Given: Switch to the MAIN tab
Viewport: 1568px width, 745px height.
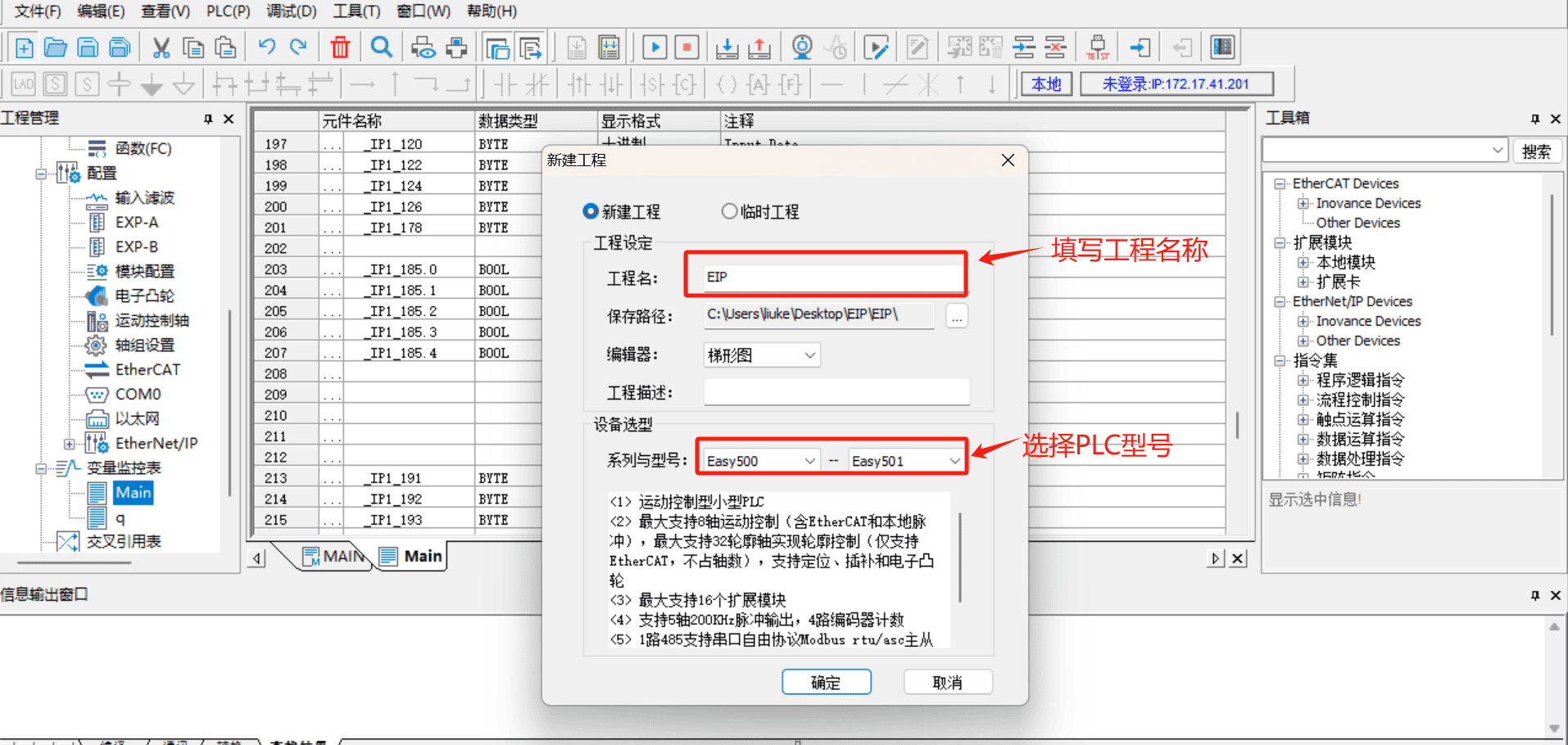Looking at the screenshot, I should coord(333,557).
